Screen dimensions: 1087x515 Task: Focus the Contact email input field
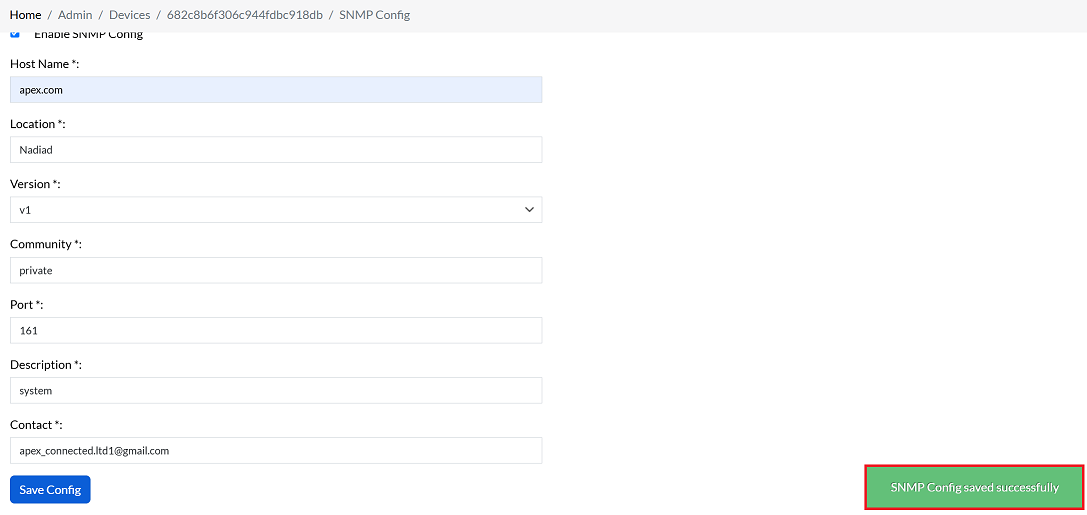point(276,450)
